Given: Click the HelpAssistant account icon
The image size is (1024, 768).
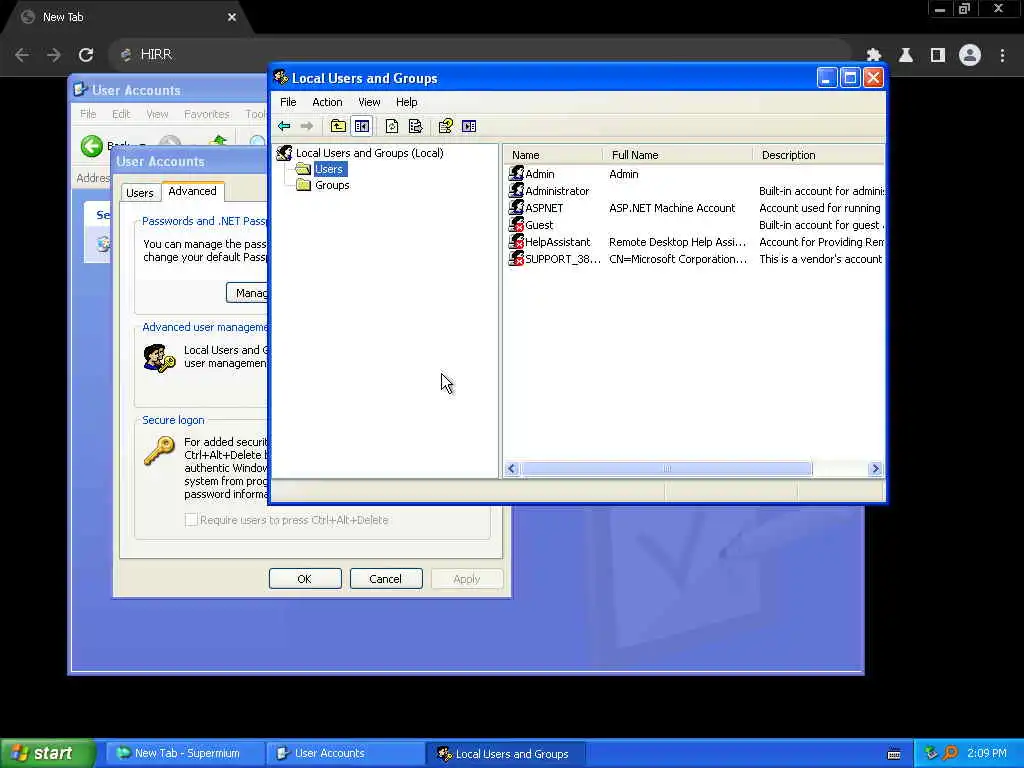Looking at the screenshot, I should (x=516, y=242).
